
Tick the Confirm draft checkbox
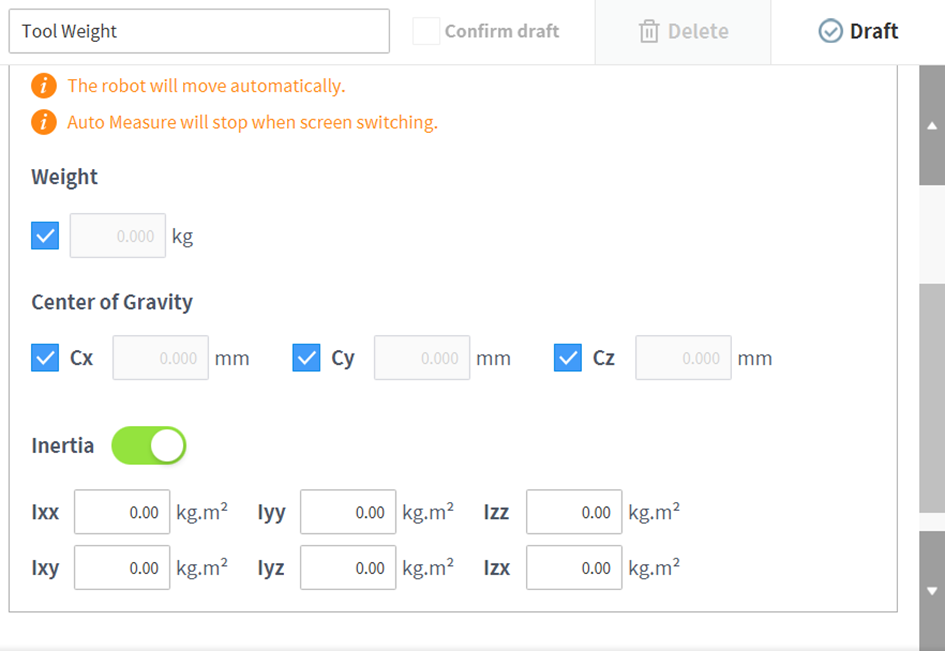(427, 32)
